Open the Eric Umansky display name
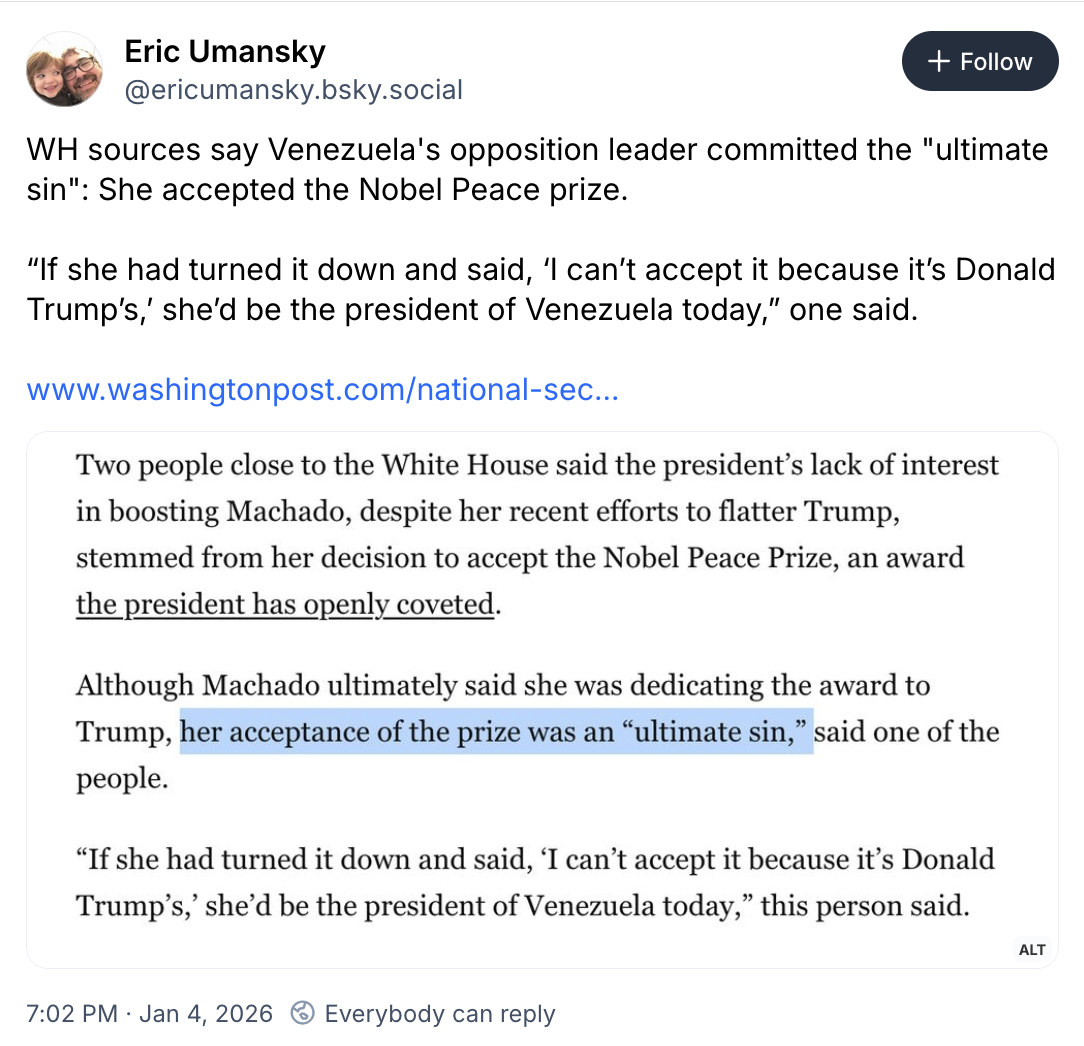This screenshot has height=1046, width=1084. (225, 51)
